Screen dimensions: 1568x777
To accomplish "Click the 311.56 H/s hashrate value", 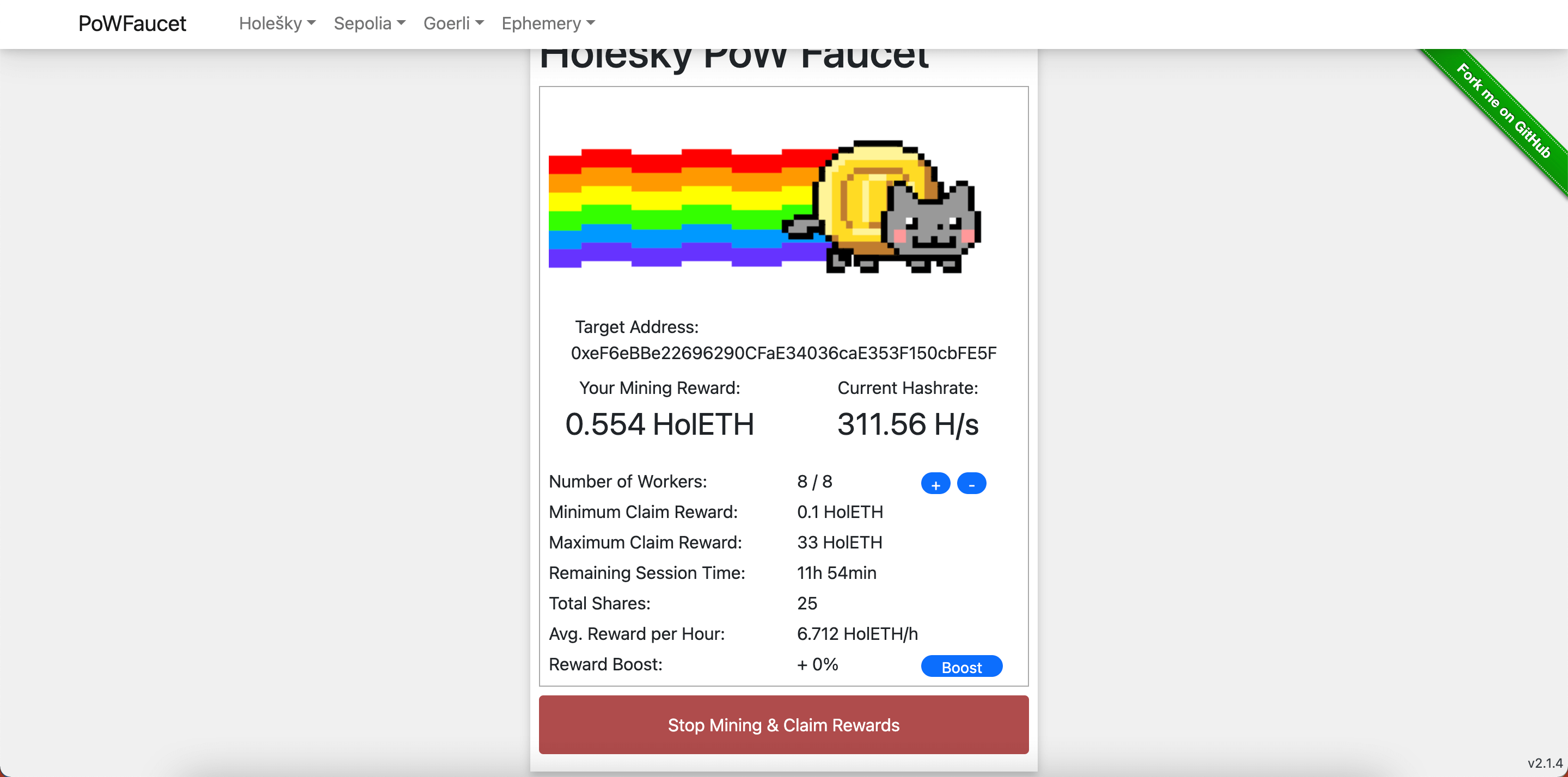I will pyautogui.click(x=907, y=424).
